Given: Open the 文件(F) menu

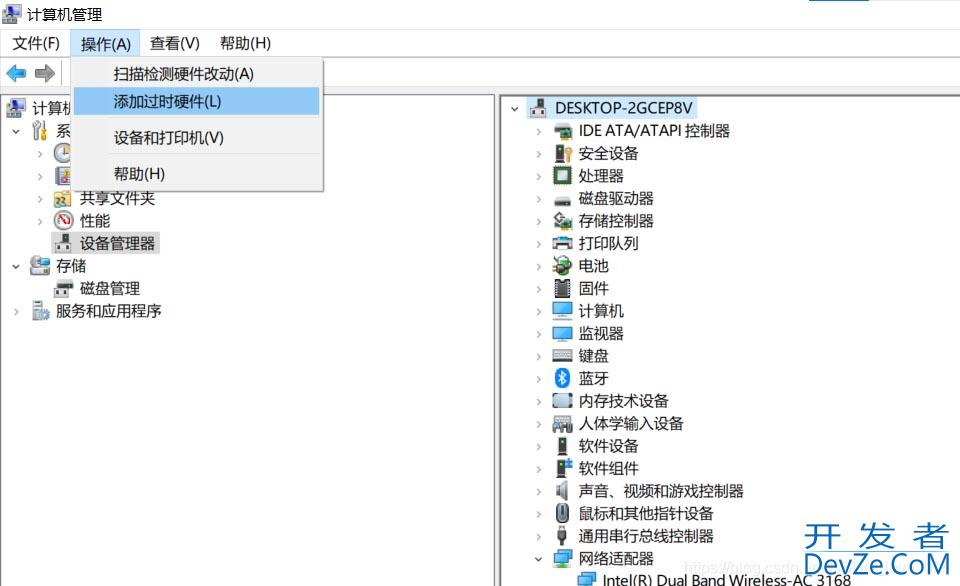Looking at the screenshot, I should pos(36,43).
